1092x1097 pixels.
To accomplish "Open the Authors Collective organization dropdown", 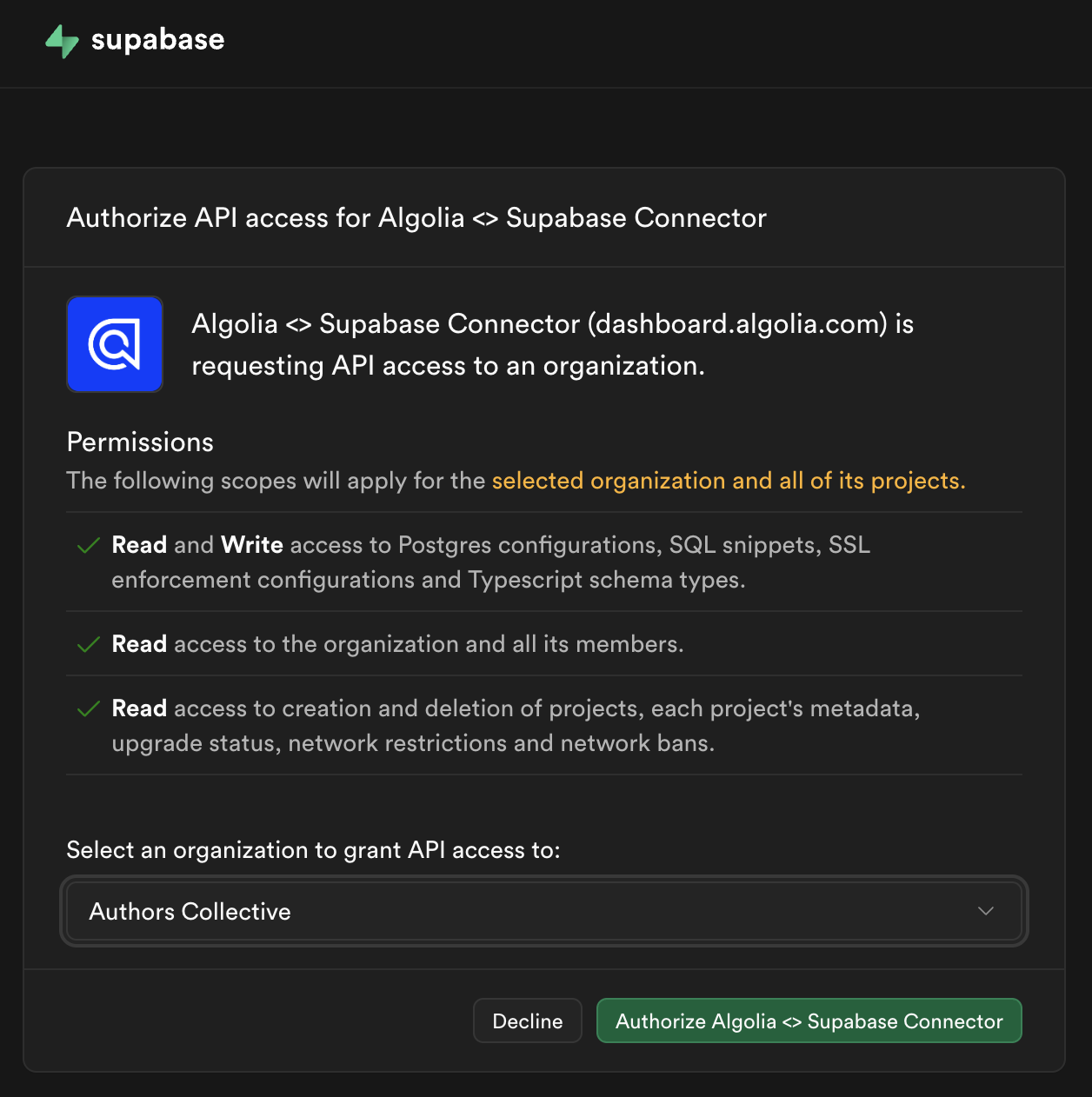I will 544,911.
